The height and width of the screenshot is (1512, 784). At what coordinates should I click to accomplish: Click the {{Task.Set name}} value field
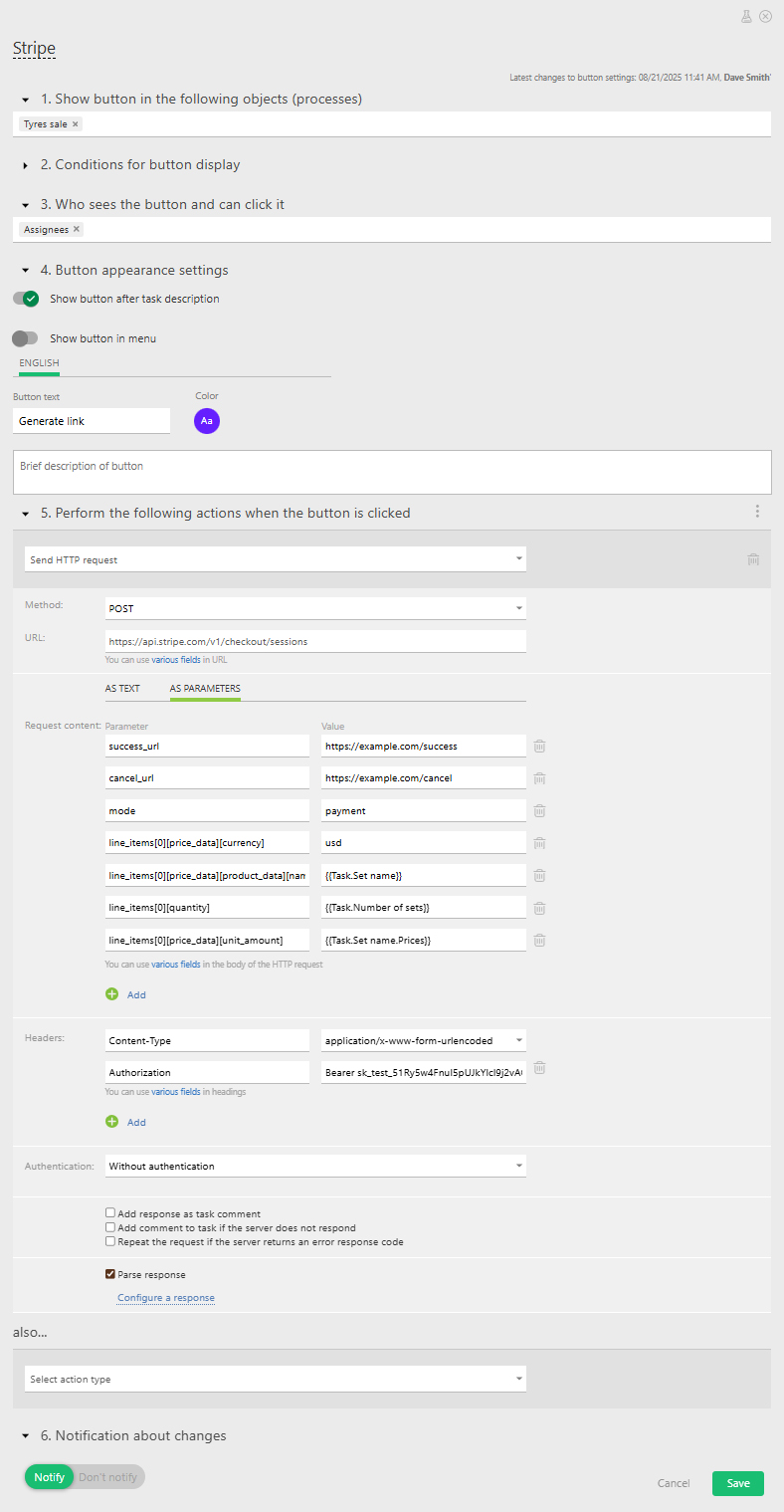click(424, 875)
